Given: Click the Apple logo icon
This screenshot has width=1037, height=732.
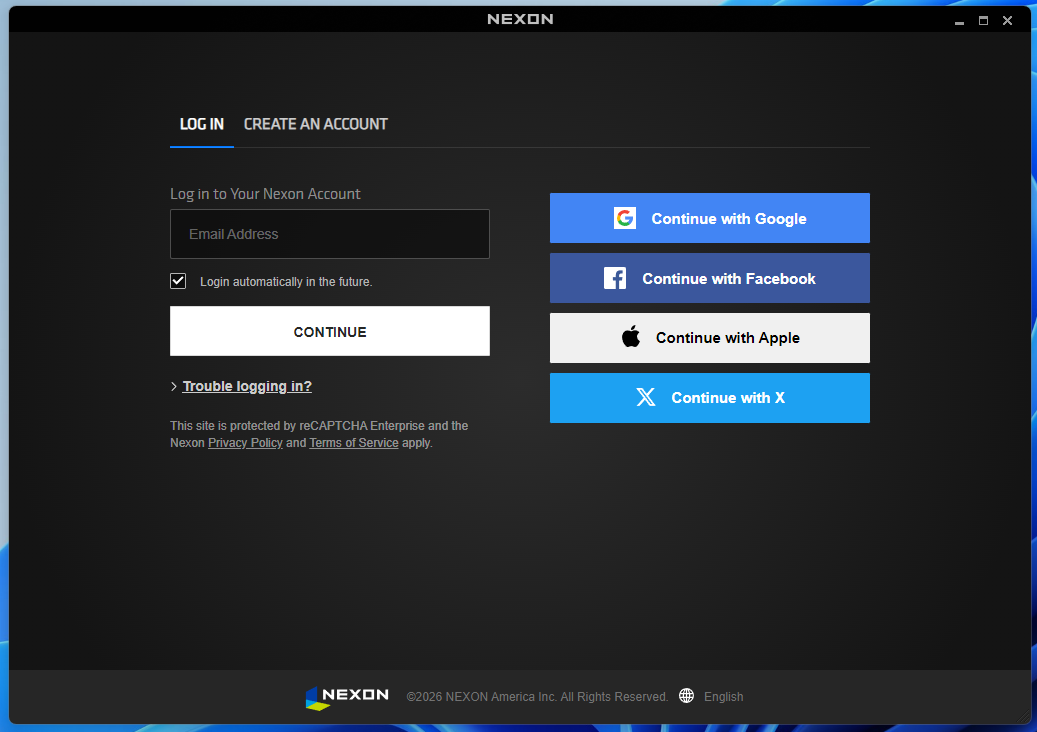Looking at the screenshot, I should coord(631,337).
